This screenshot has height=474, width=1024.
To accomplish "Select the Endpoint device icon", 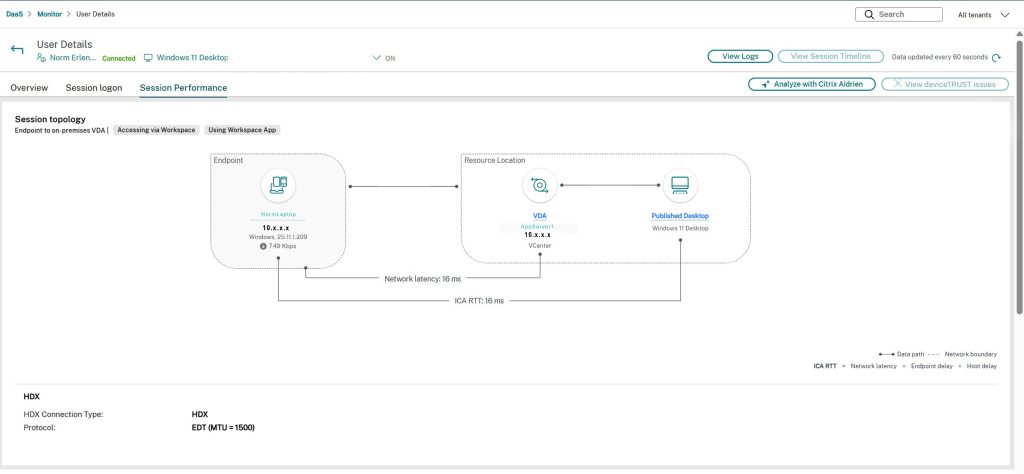I will 278,185.
